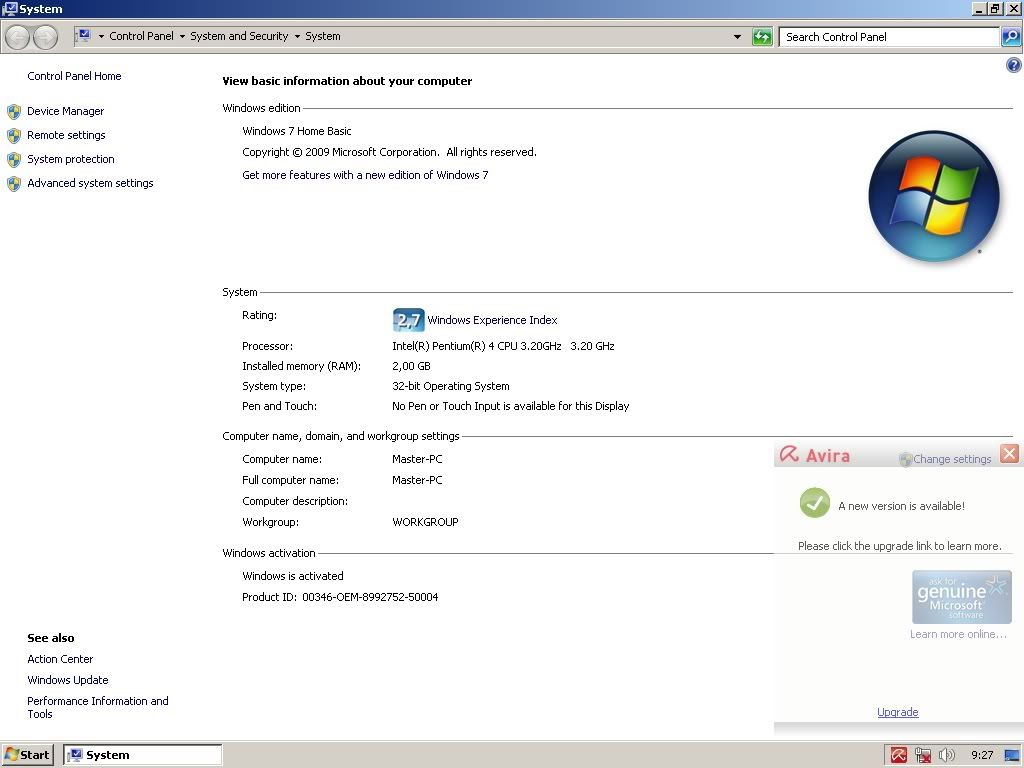1024x768 pixels.
Task: Click Upgrade link in Avira popup
Action: pos(898,712)
